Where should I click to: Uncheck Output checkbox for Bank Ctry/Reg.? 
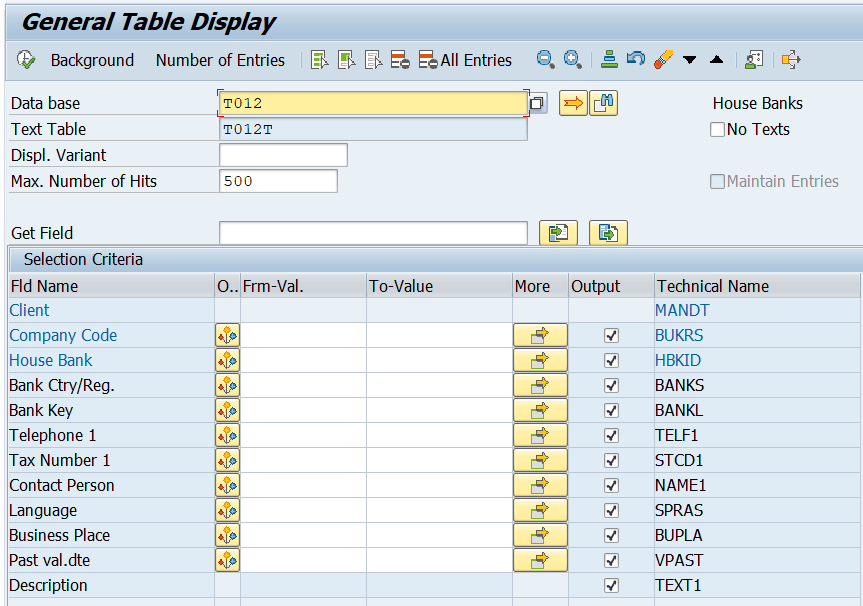611,385
